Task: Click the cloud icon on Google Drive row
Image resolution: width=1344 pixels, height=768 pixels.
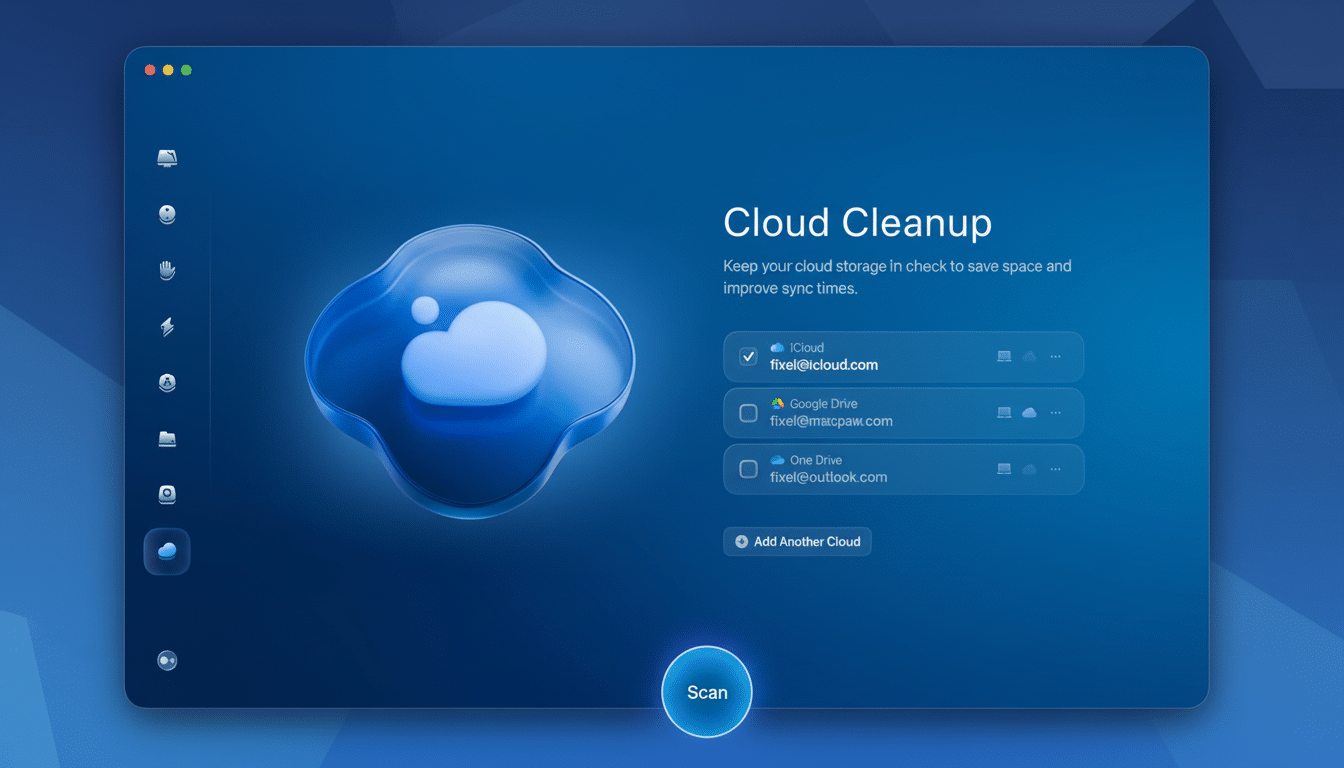Action: click(1029, 412)
